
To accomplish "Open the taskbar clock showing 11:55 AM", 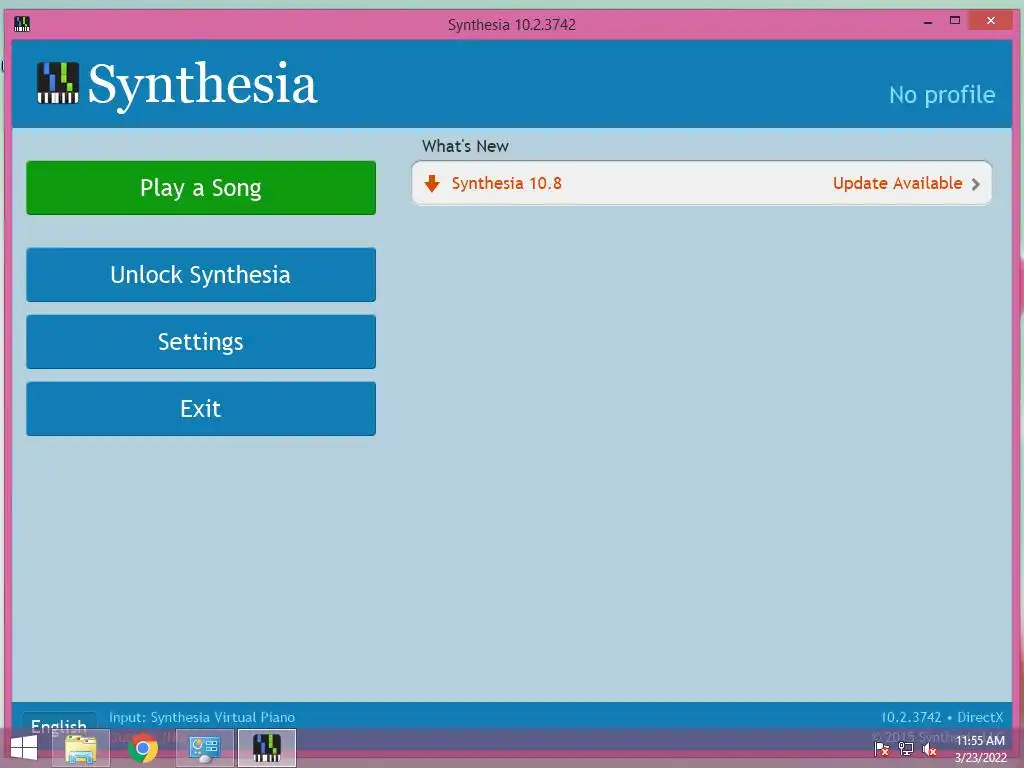I will (x=980, y=749).
